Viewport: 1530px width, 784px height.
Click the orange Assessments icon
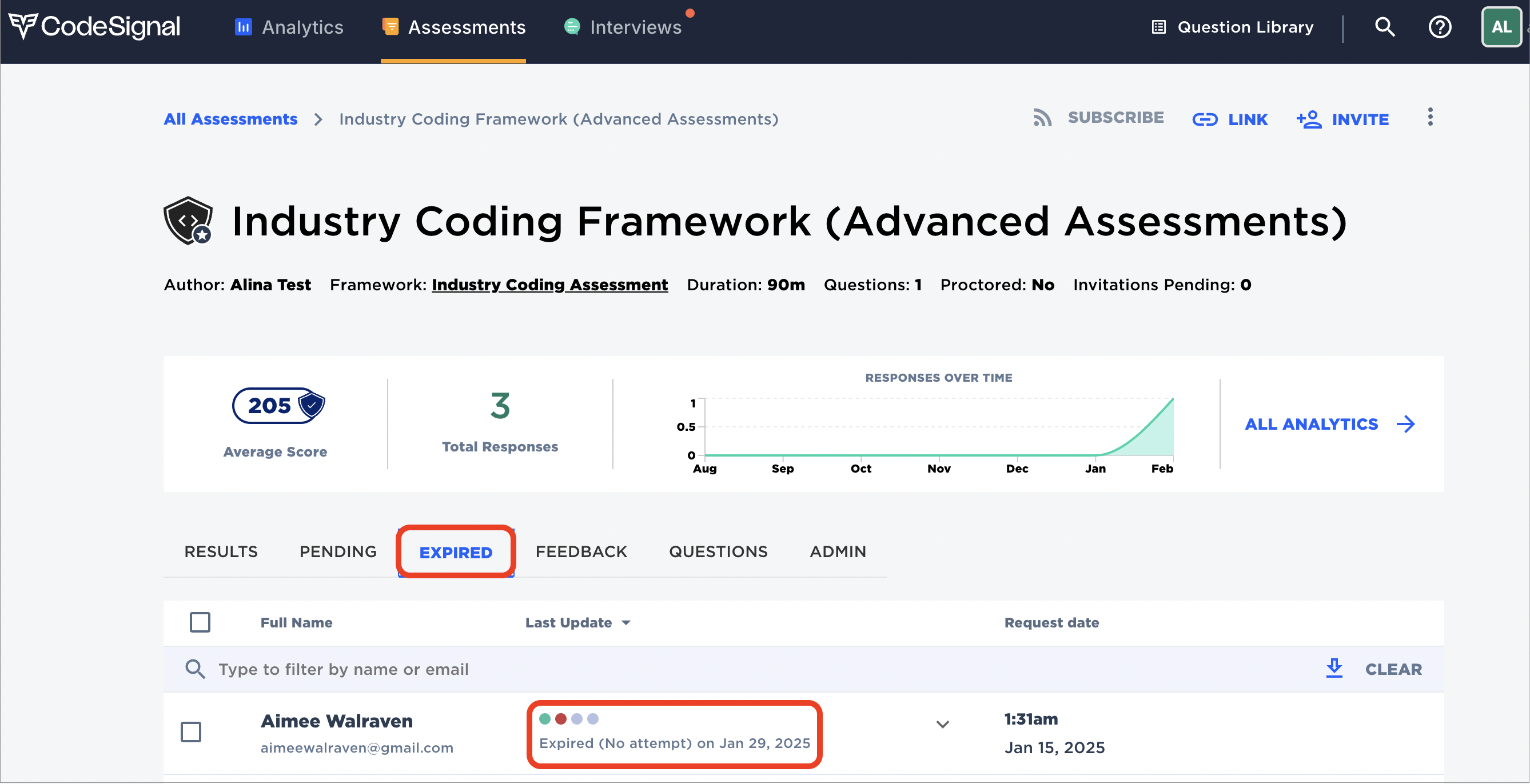(x=391, y=27)
